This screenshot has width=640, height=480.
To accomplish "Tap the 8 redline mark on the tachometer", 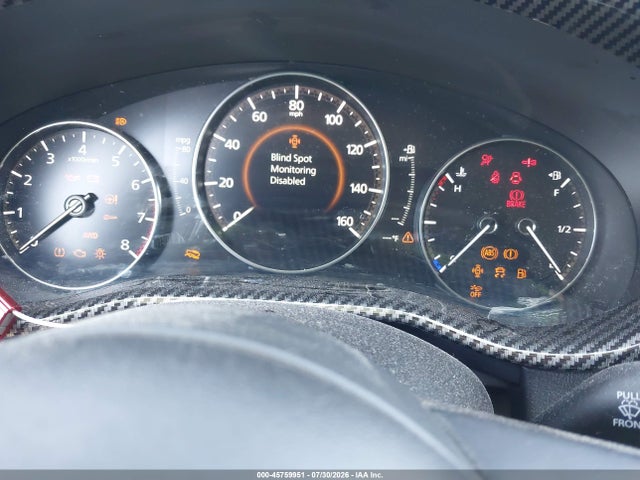I will coord(124,245).
